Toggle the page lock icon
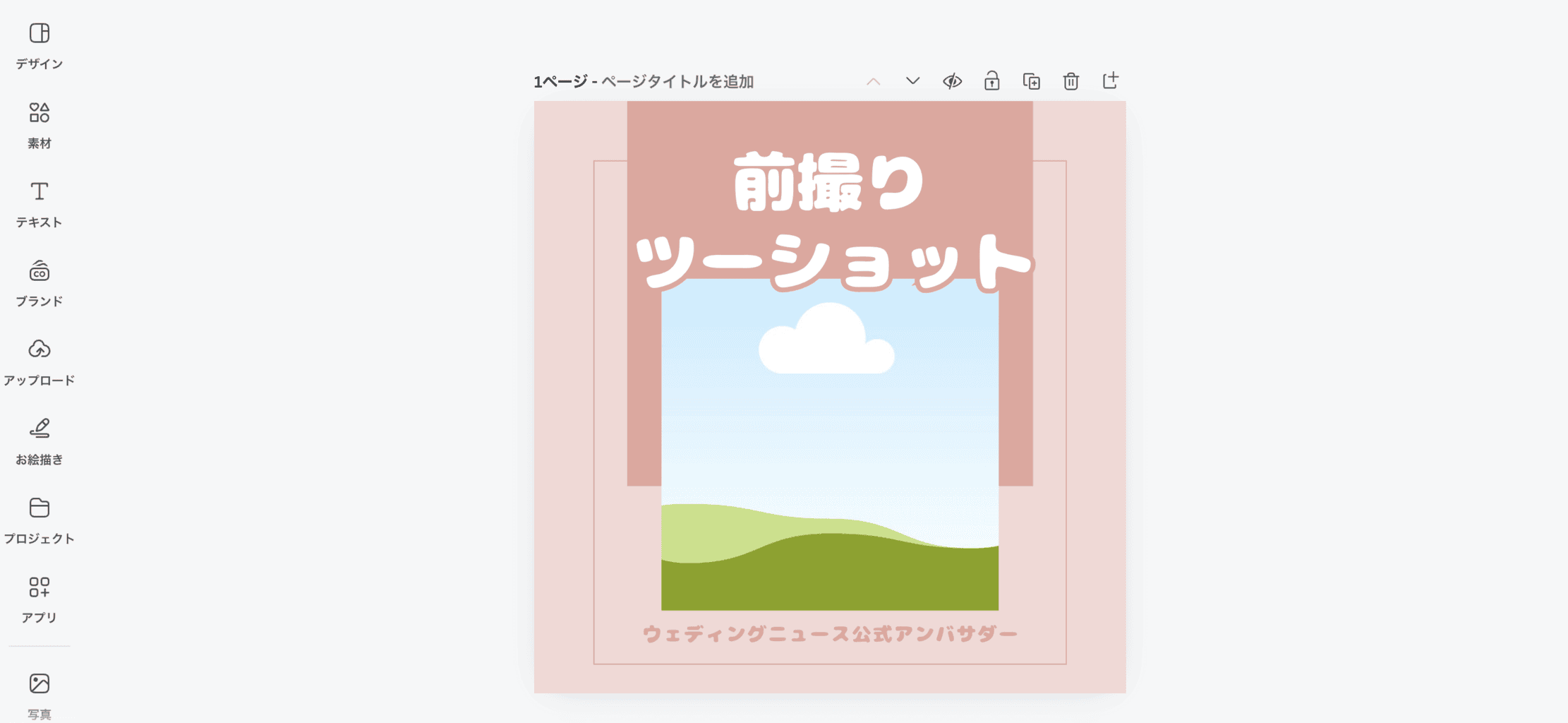This screenshot has height=723, width=1568. click(x=991, y=81)
